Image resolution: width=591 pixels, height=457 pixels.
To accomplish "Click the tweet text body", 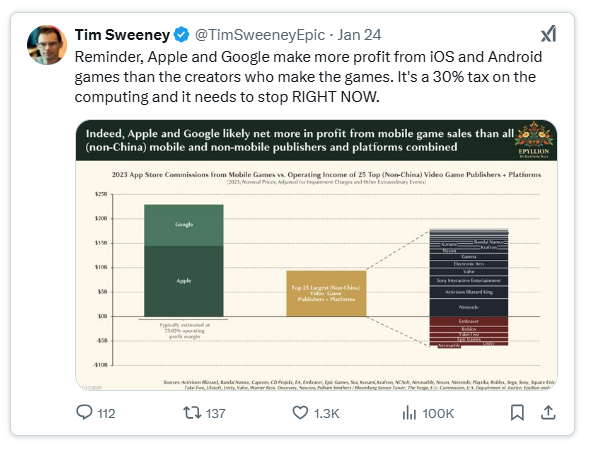I will 308,77.
